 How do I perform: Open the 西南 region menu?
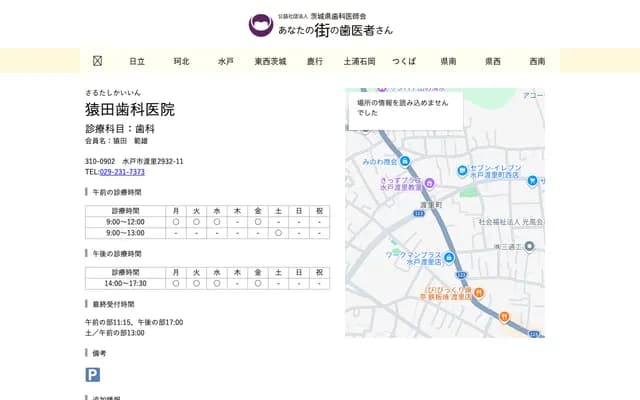[538, 61]
